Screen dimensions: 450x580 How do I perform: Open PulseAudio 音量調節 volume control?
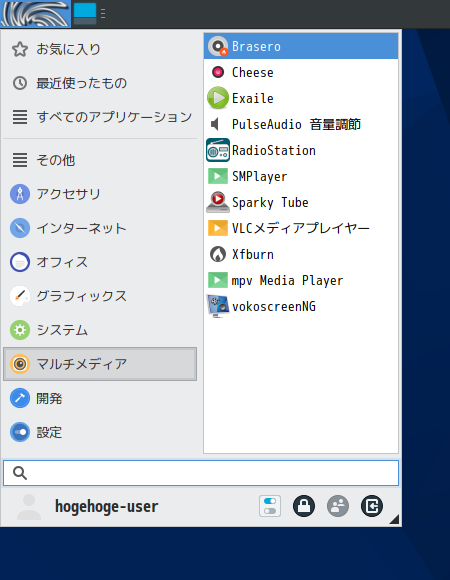pos(301,124)
